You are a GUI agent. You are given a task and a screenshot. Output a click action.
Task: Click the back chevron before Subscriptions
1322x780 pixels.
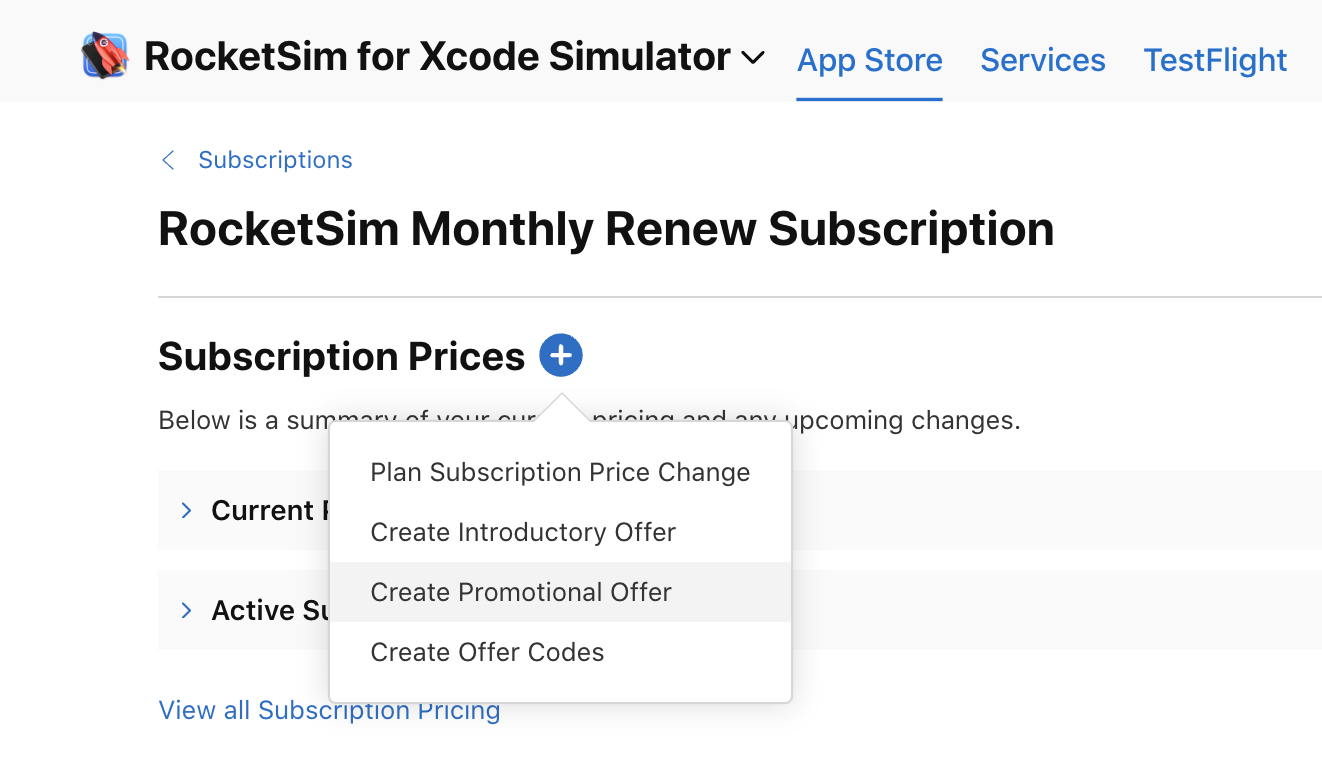(x=167, y=159)
